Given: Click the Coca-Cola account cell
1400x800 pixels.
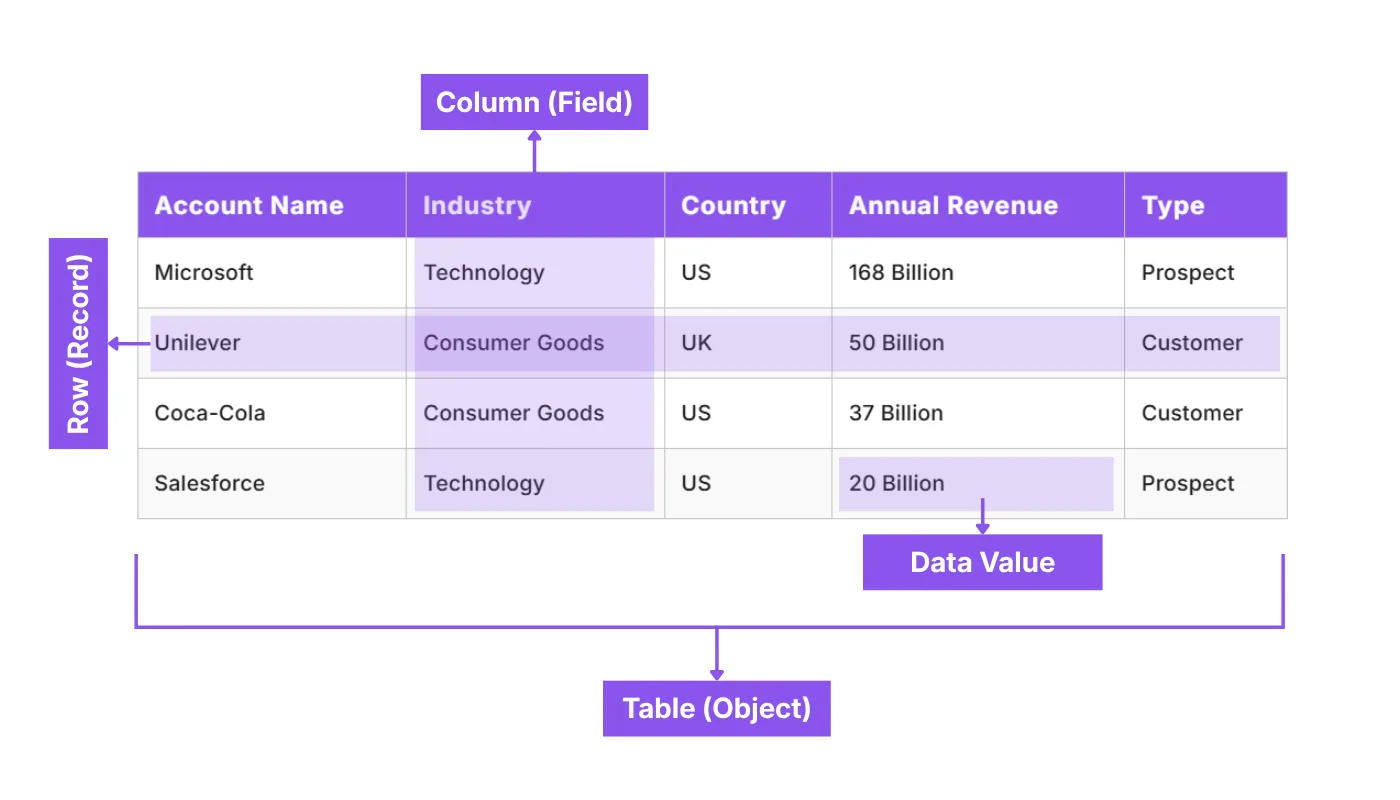Looking at the screenshot, I should point(210,413).
